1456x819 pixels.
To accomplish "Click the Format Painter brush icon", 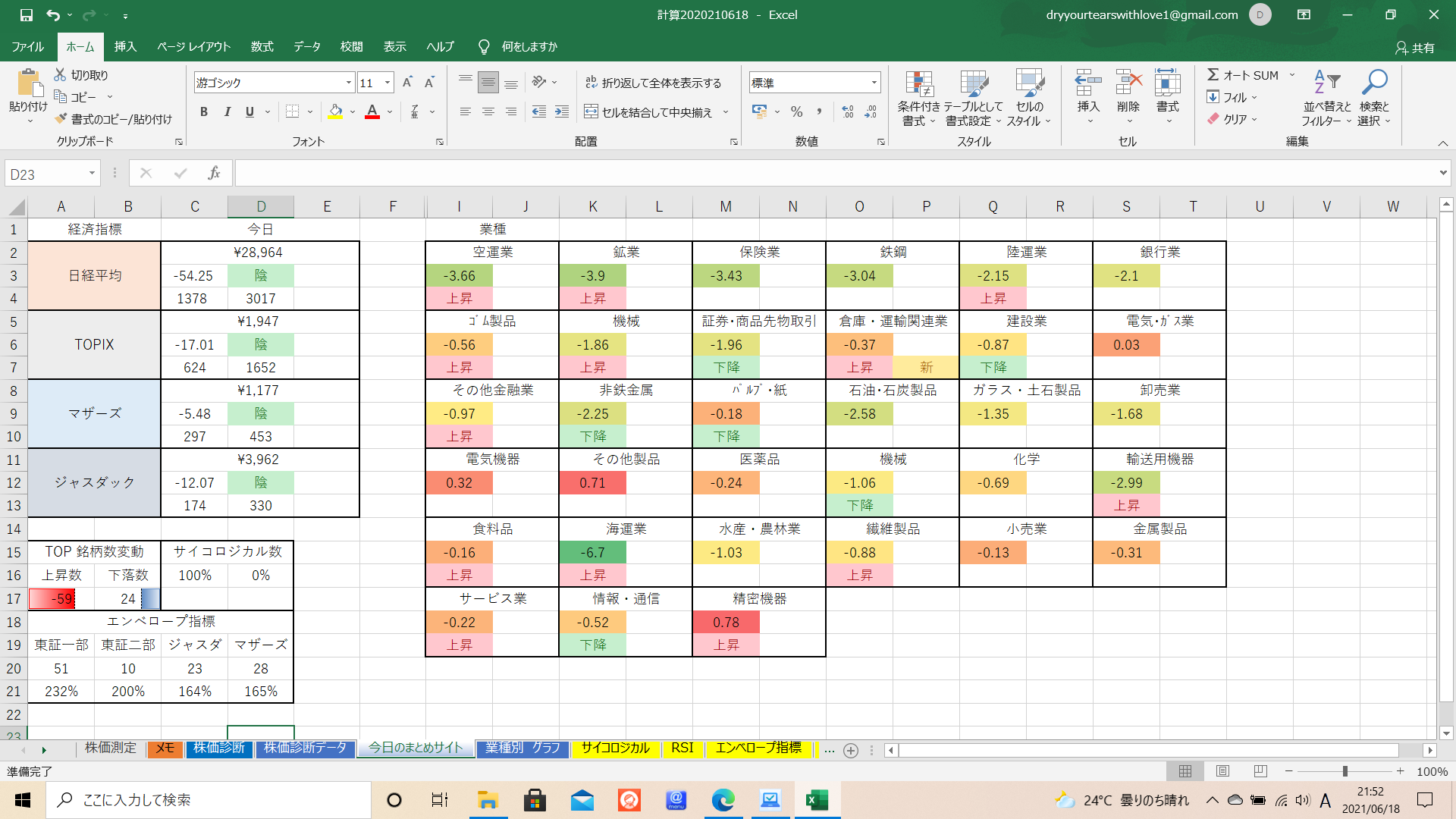I will [x=61, y=119].
